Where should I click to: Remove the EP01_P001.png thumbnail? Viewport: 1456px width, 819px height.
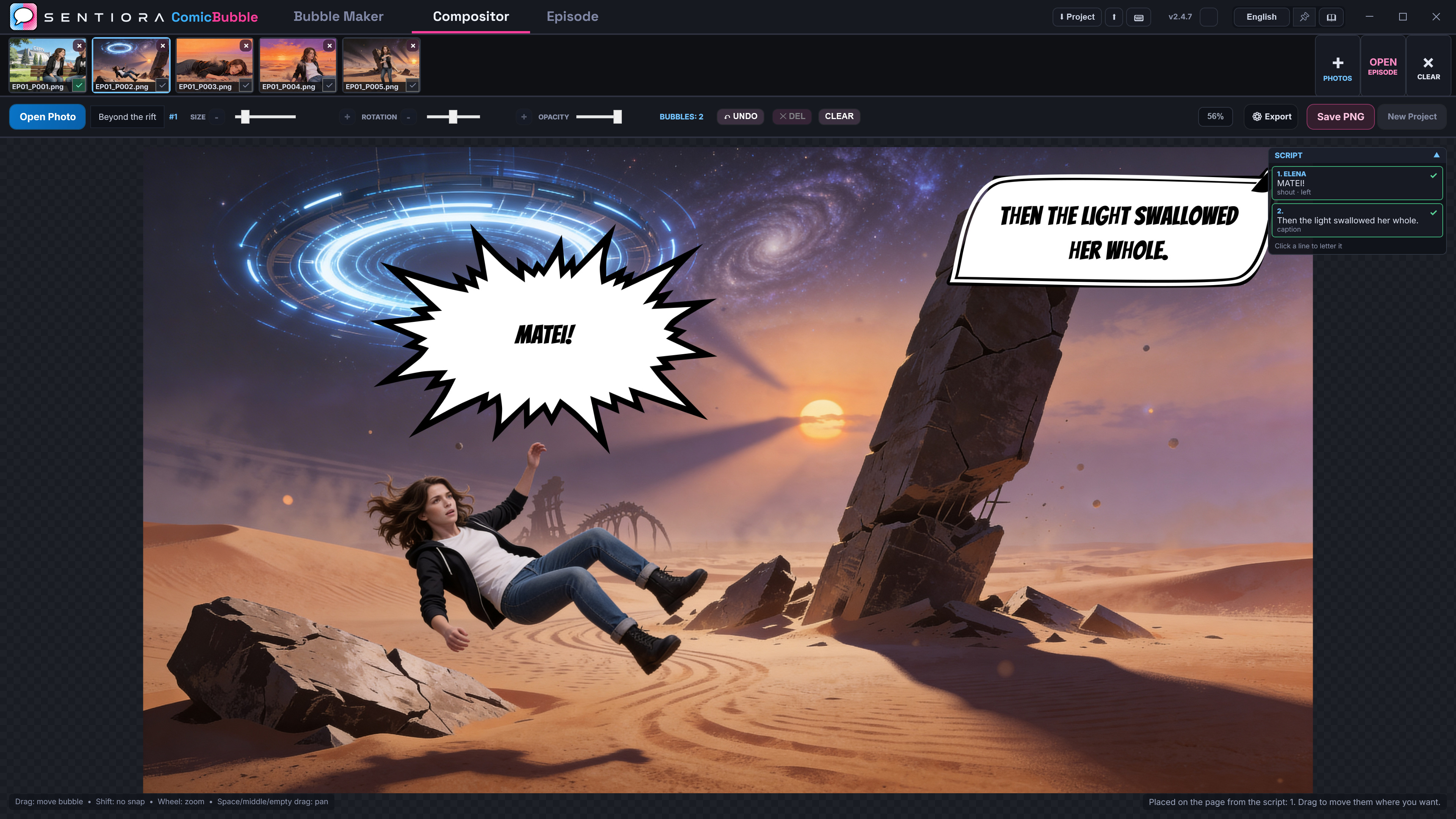click(x=80, y=46)
